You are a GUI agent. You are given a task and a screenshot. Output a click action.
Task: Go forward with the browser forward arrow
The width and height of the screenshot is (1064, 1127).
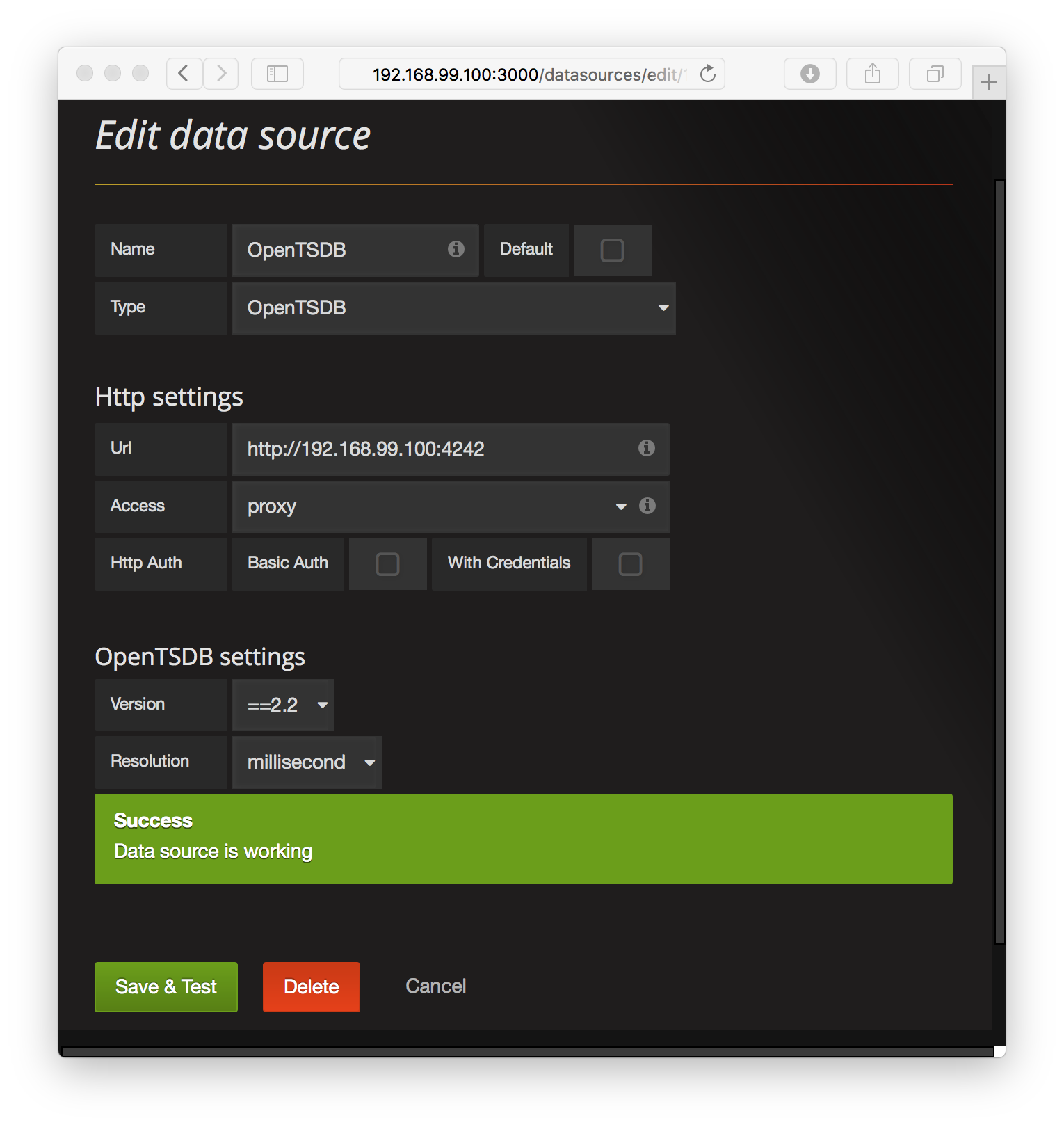point(221,73)
